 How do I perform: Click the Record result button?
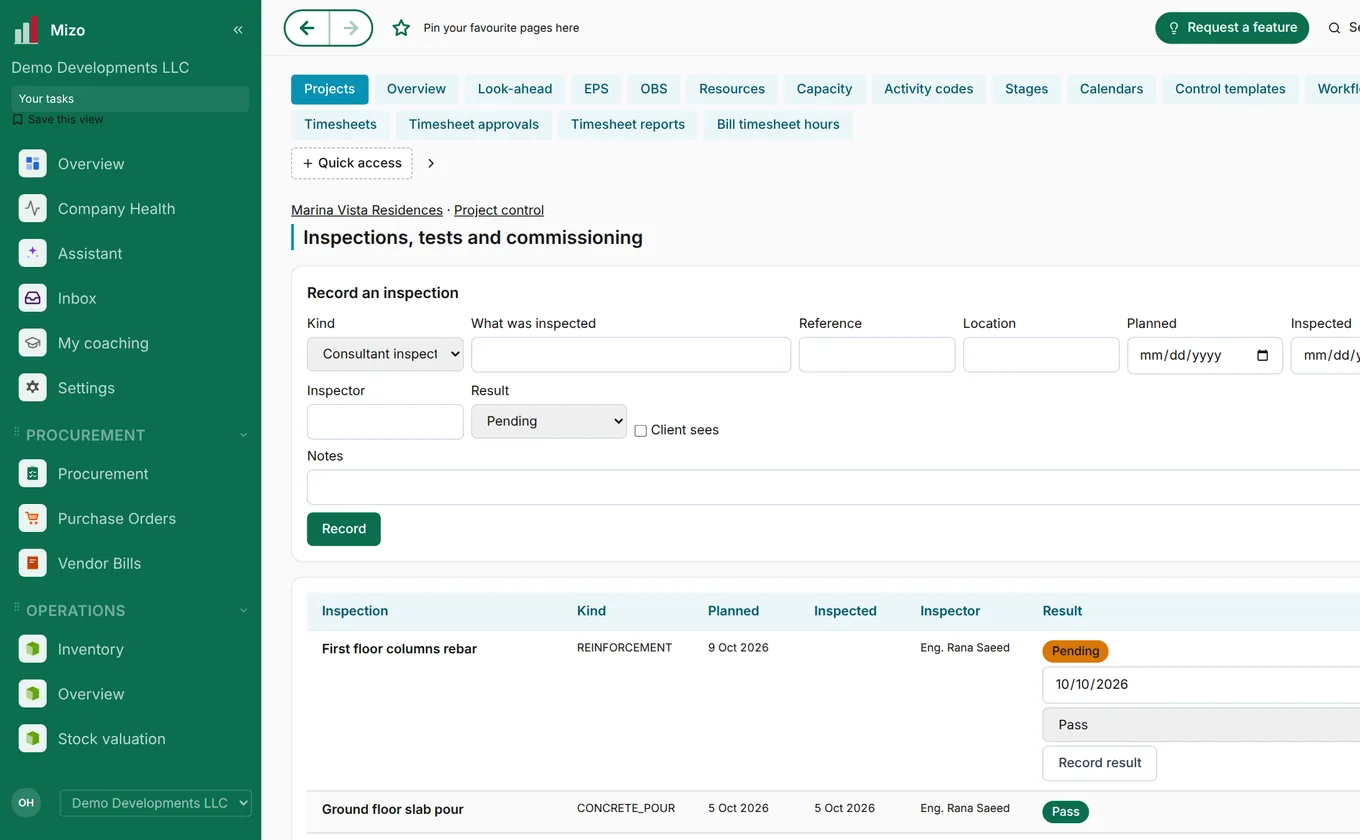pyautogui.click(x=1100, y=763)
